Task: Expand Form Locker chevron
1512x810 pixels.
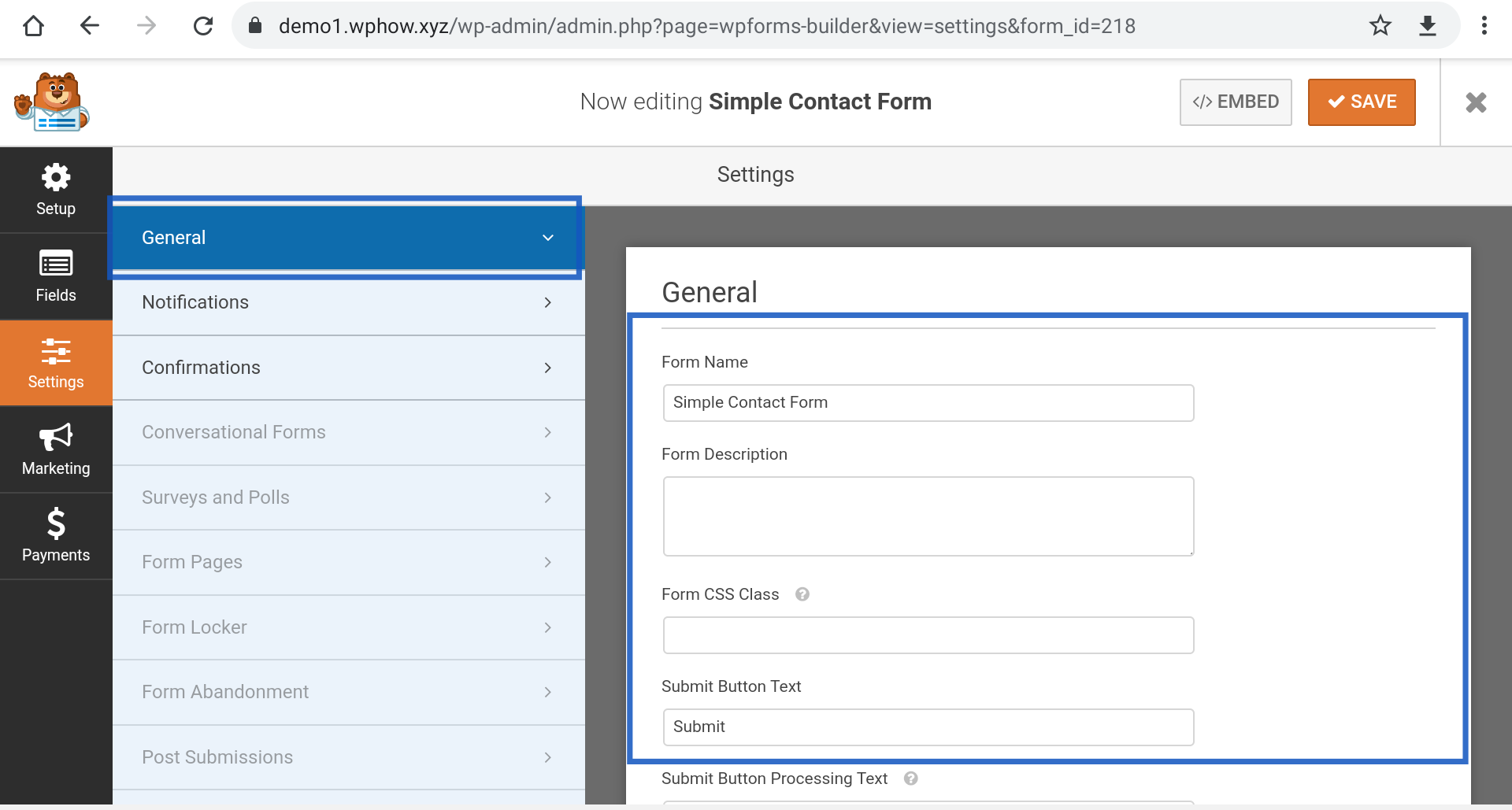Action: click(x=548, y=627)
